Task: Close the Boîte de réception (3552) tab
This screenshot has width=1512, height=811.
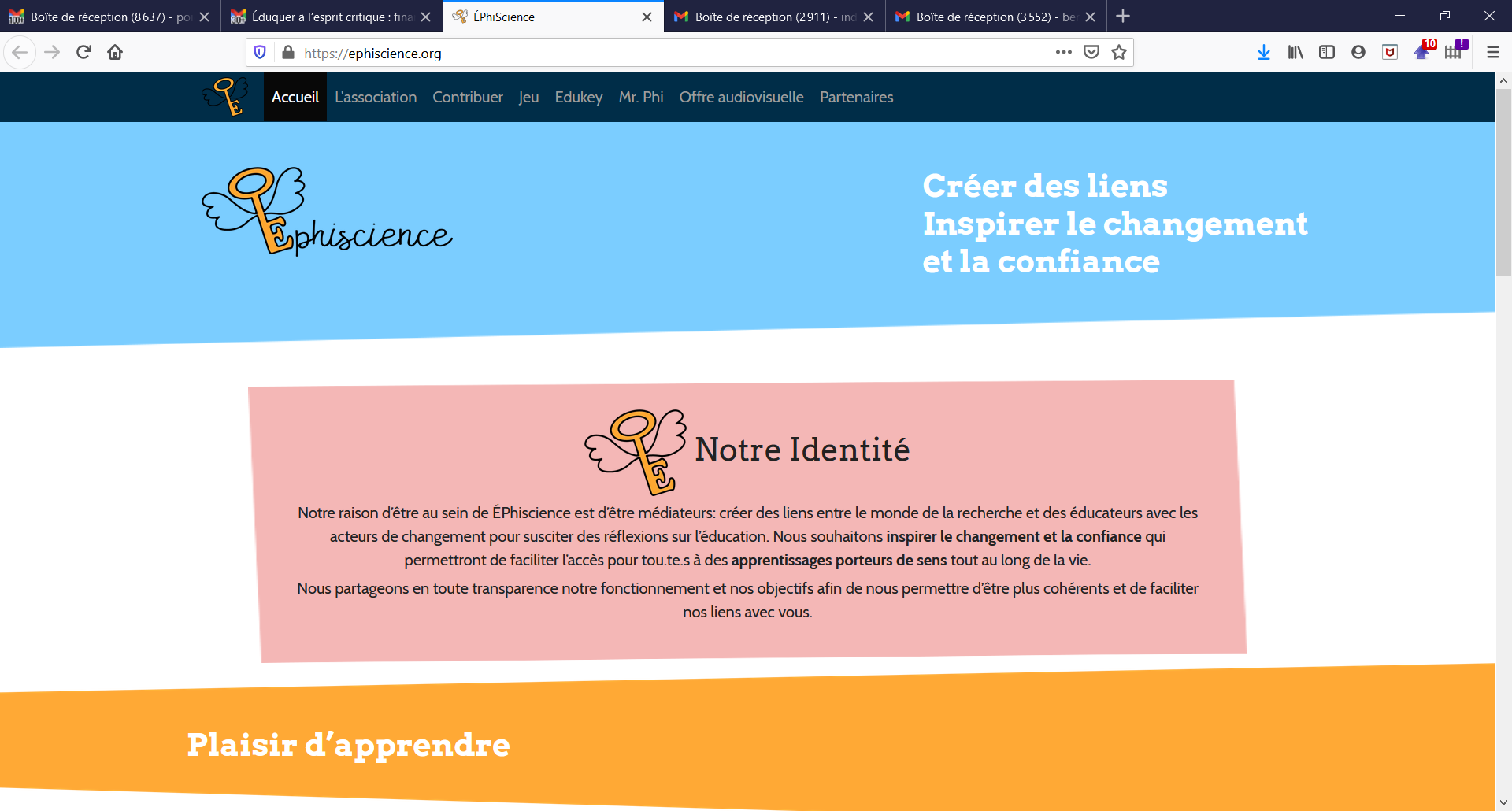Action: click(1090, 17)
